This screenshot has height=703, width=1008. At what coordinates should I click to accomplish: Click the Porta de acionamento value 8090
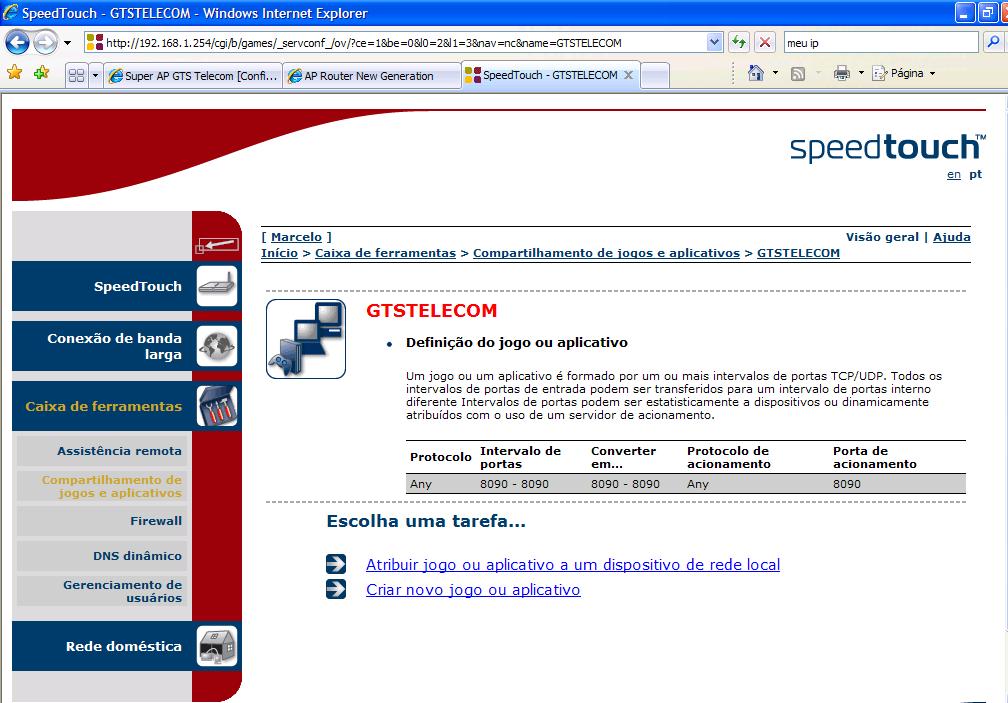coord(847,484)
